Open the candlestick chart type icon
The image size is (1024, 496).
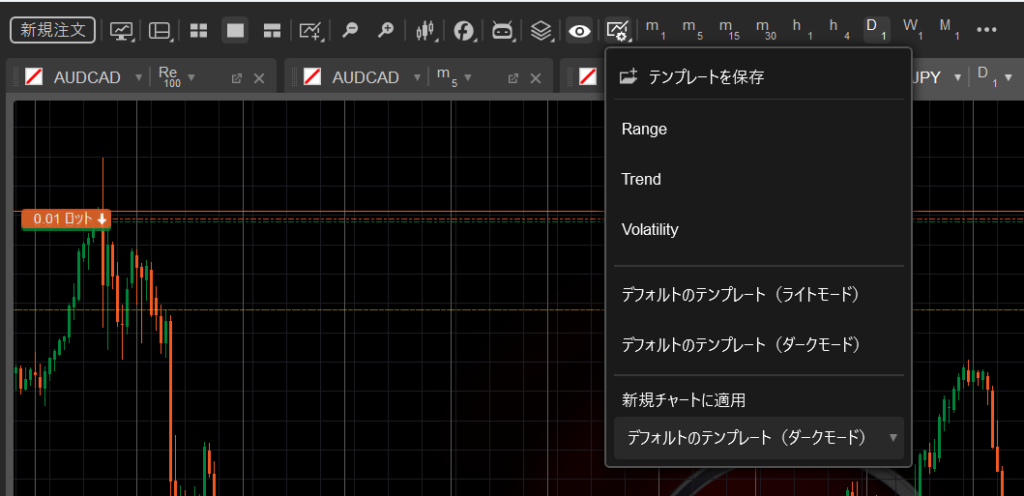coord(427,31)
